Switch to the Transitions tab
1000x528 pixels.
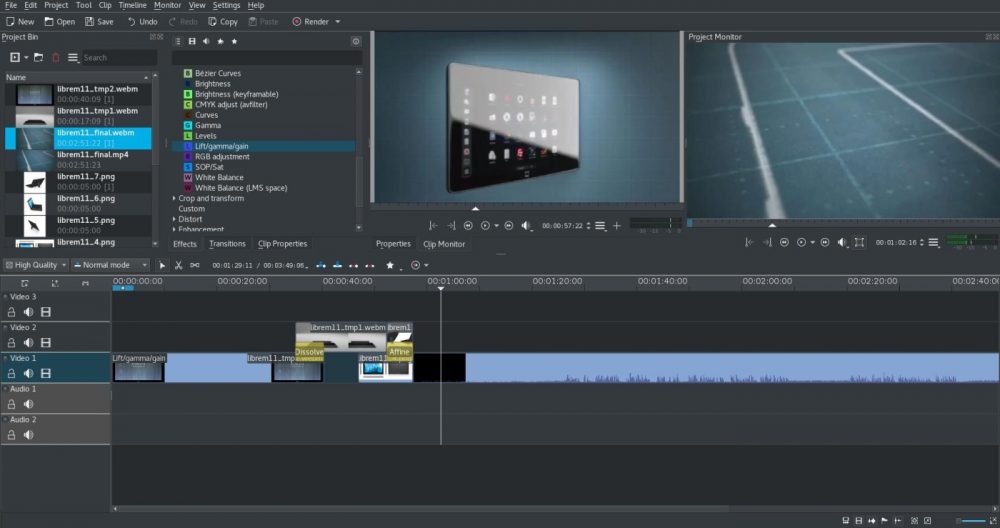(227, 244)
